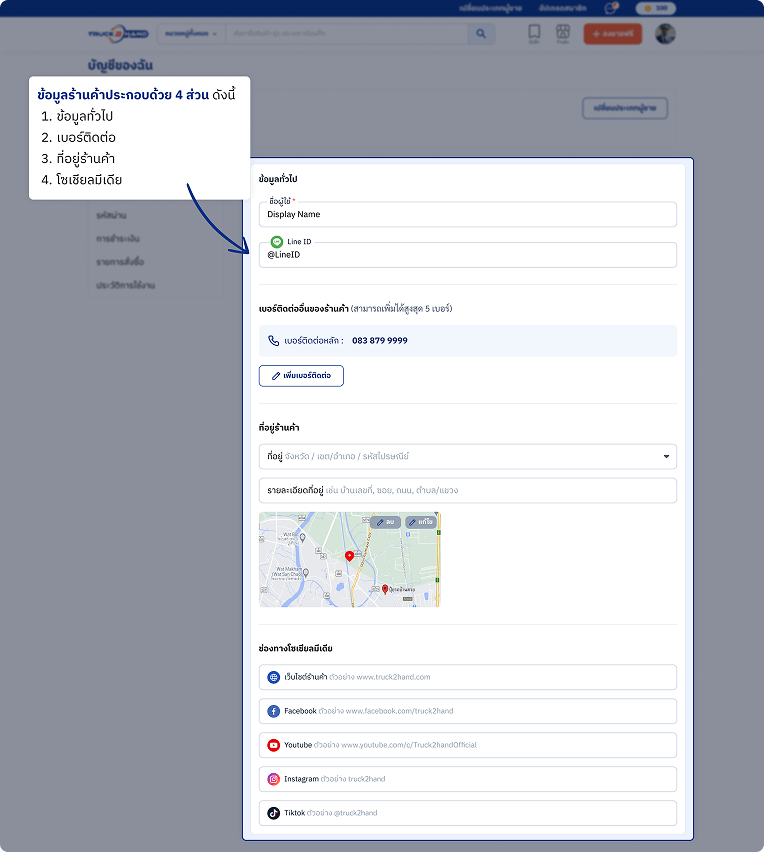
Task: Click the Facebook URL input field
Action: tap(467, 711)
